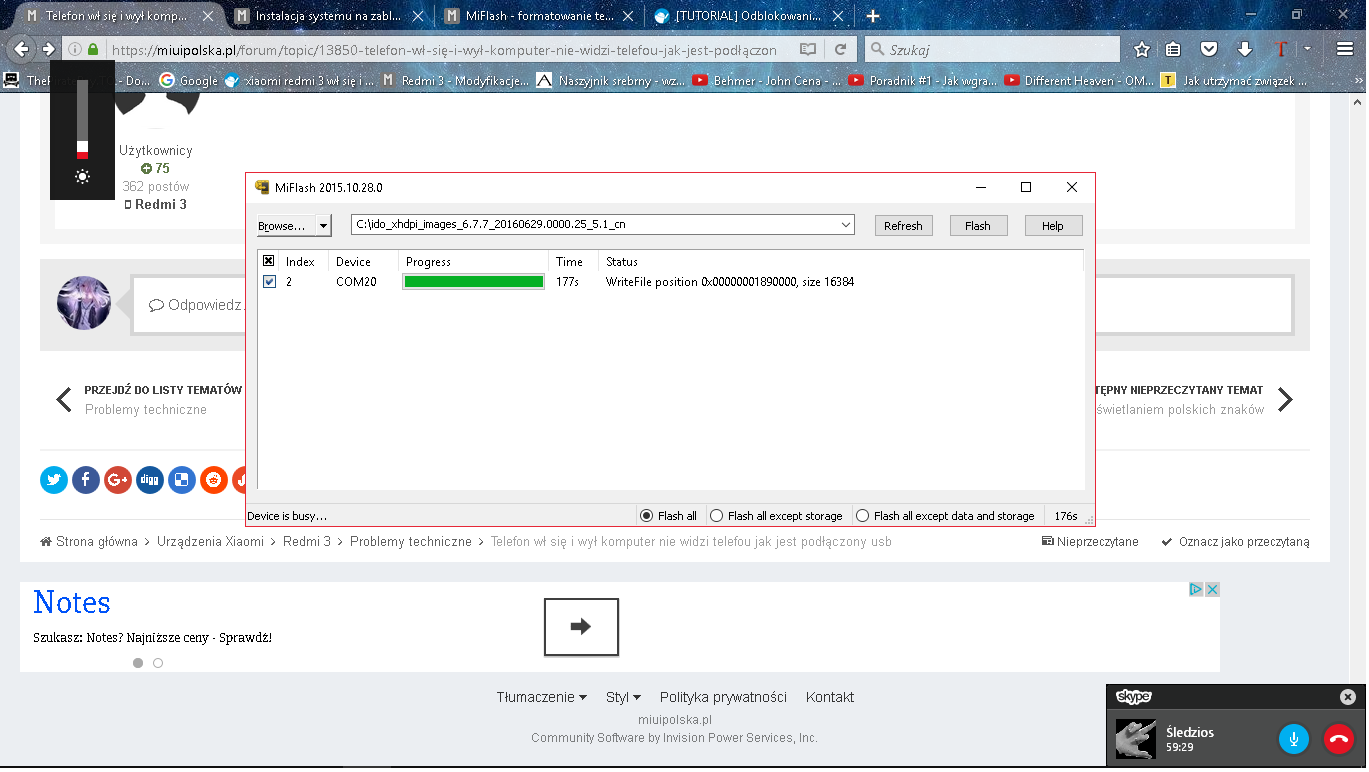Image resolution: width=1369 pixels, height=772 pixels.
Task: Select 'Flash all except storage' option
Action: tap(716, 516)
